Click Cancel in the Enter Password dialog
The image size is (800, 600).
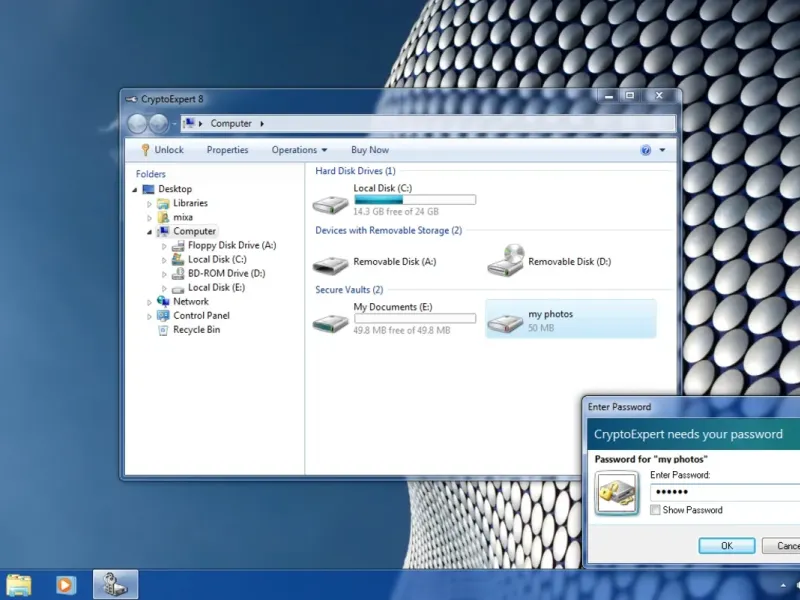coord(782,546)
